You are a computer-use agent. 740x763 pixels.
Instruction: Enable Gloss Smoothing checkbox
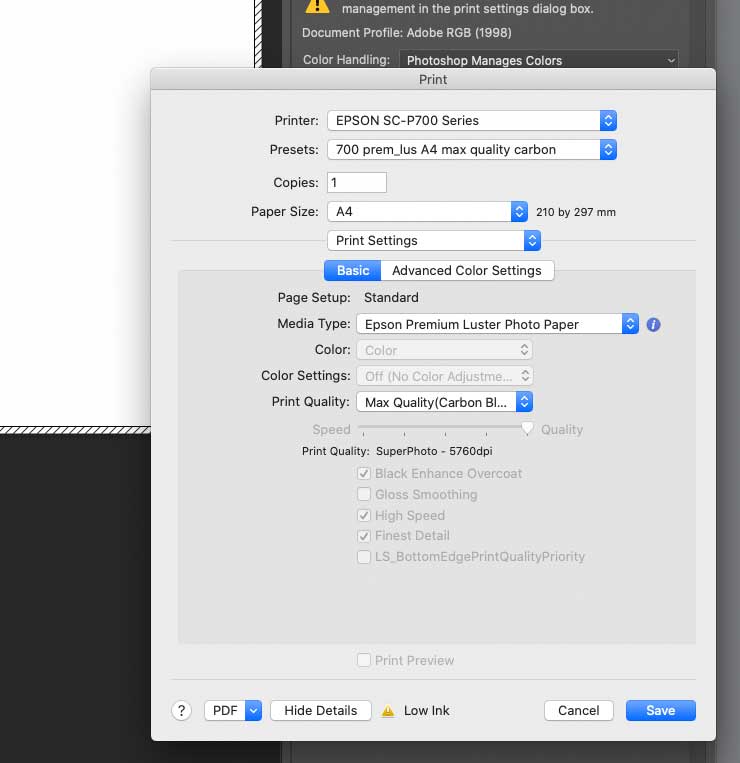coord(364,494)
